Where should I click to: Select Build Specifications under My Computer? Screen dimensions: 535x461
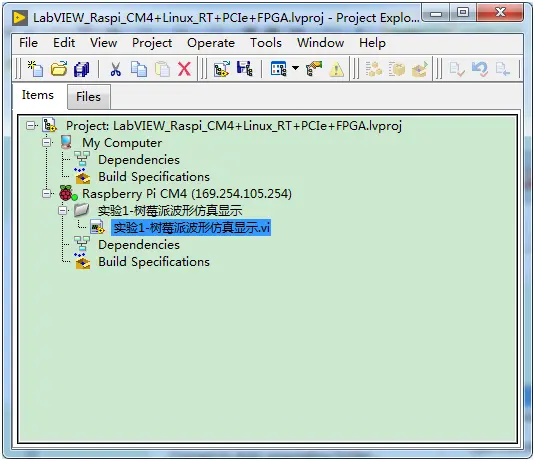(154, 177)
